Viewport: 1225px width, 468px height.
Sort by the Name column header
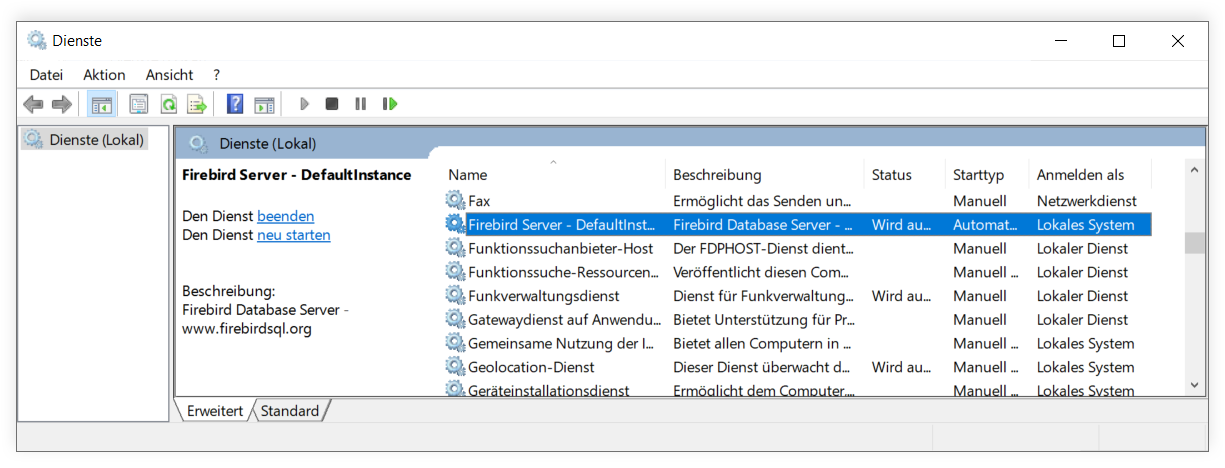553,175
